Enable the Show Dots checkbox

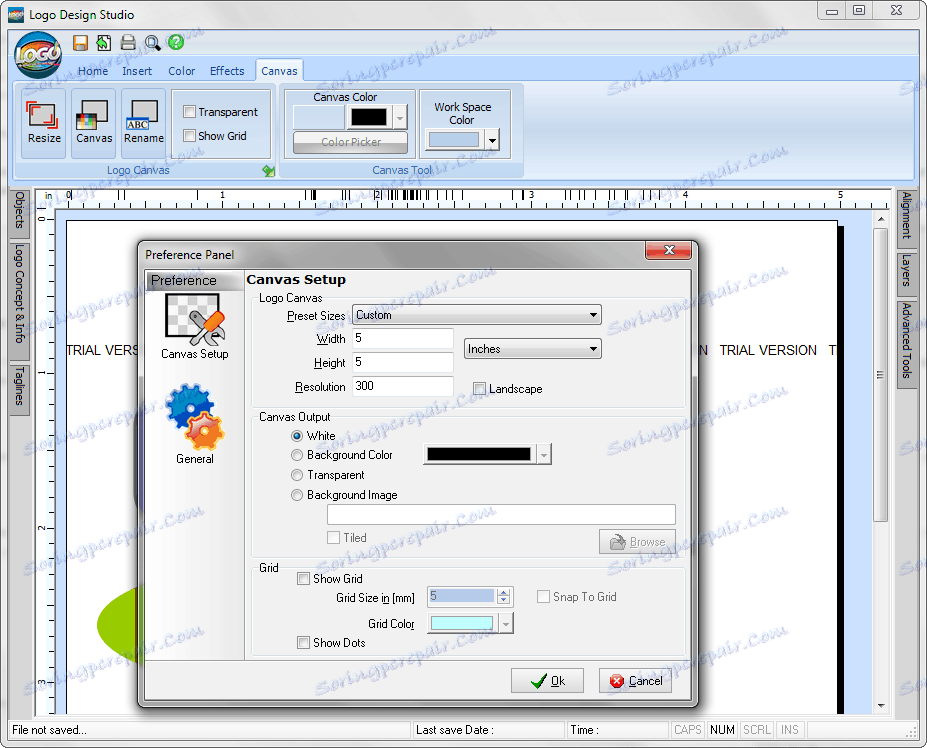tap(303, 643)
